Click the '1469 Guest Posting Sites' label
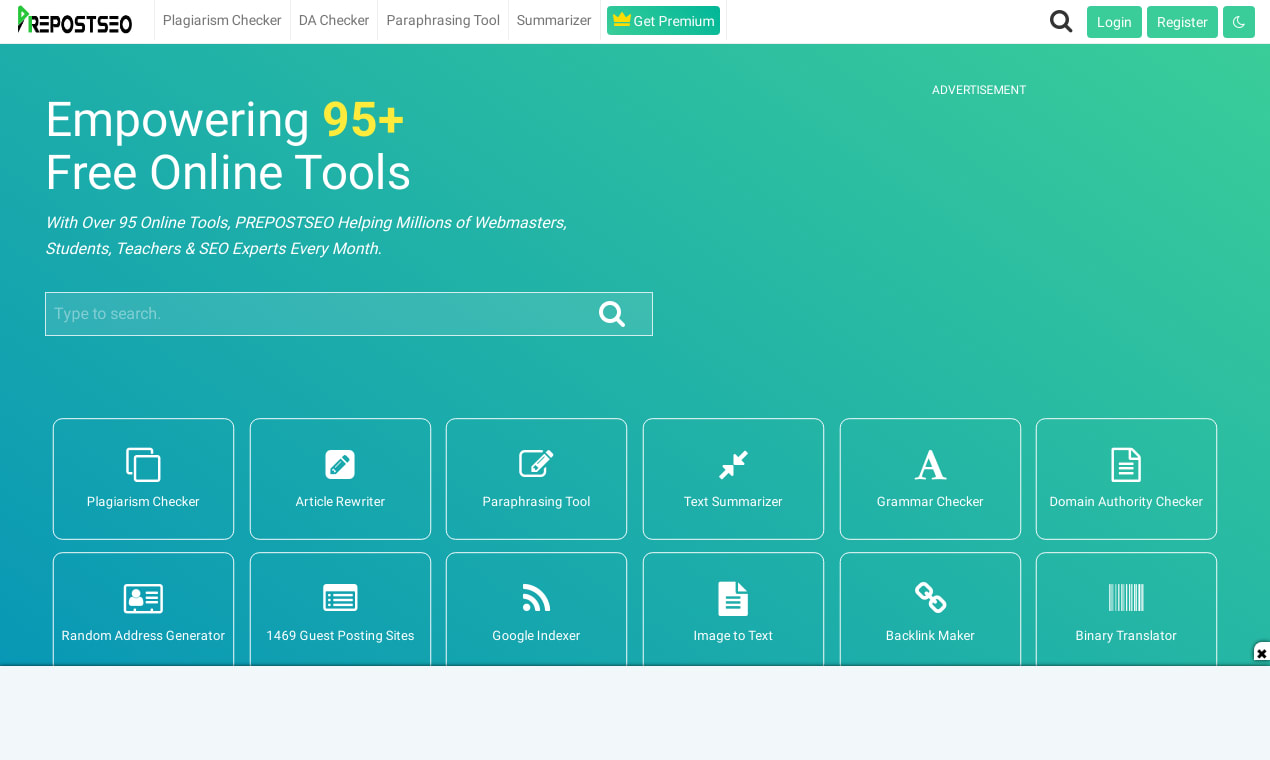 [x=340, y=636]
